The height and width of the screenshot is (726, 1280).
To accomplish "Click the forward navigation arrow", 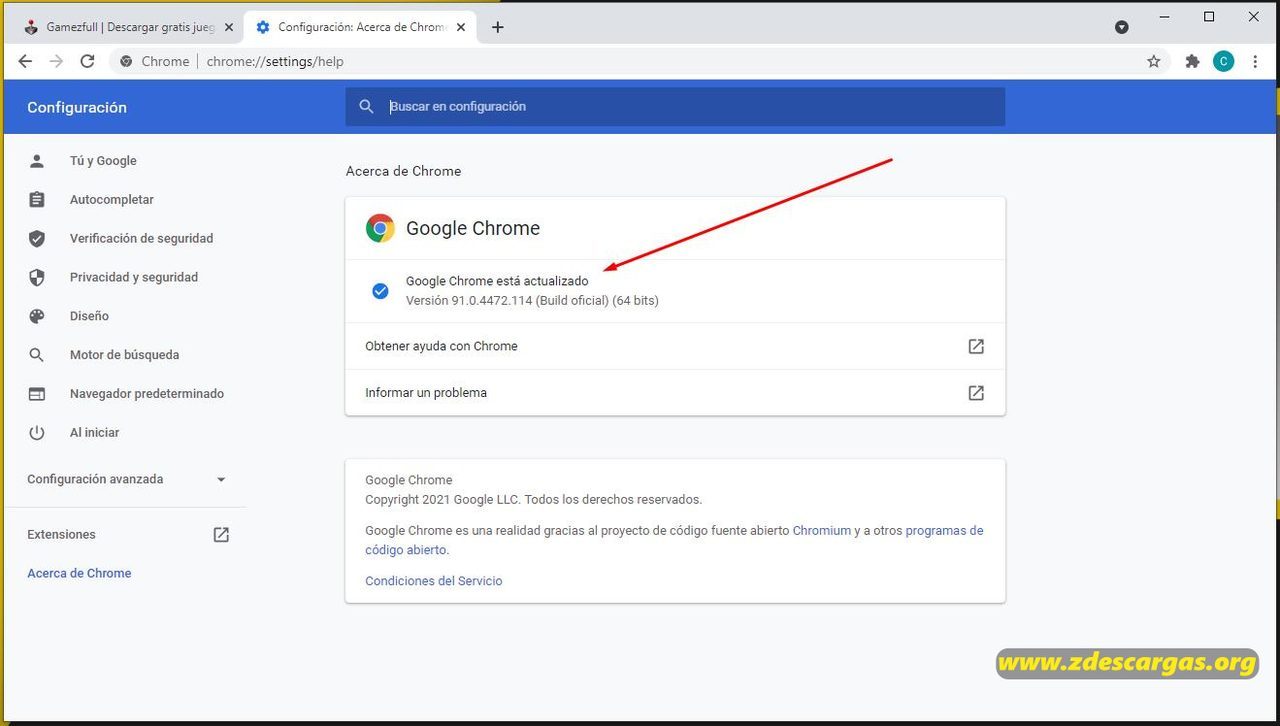I will pos(57,61).
